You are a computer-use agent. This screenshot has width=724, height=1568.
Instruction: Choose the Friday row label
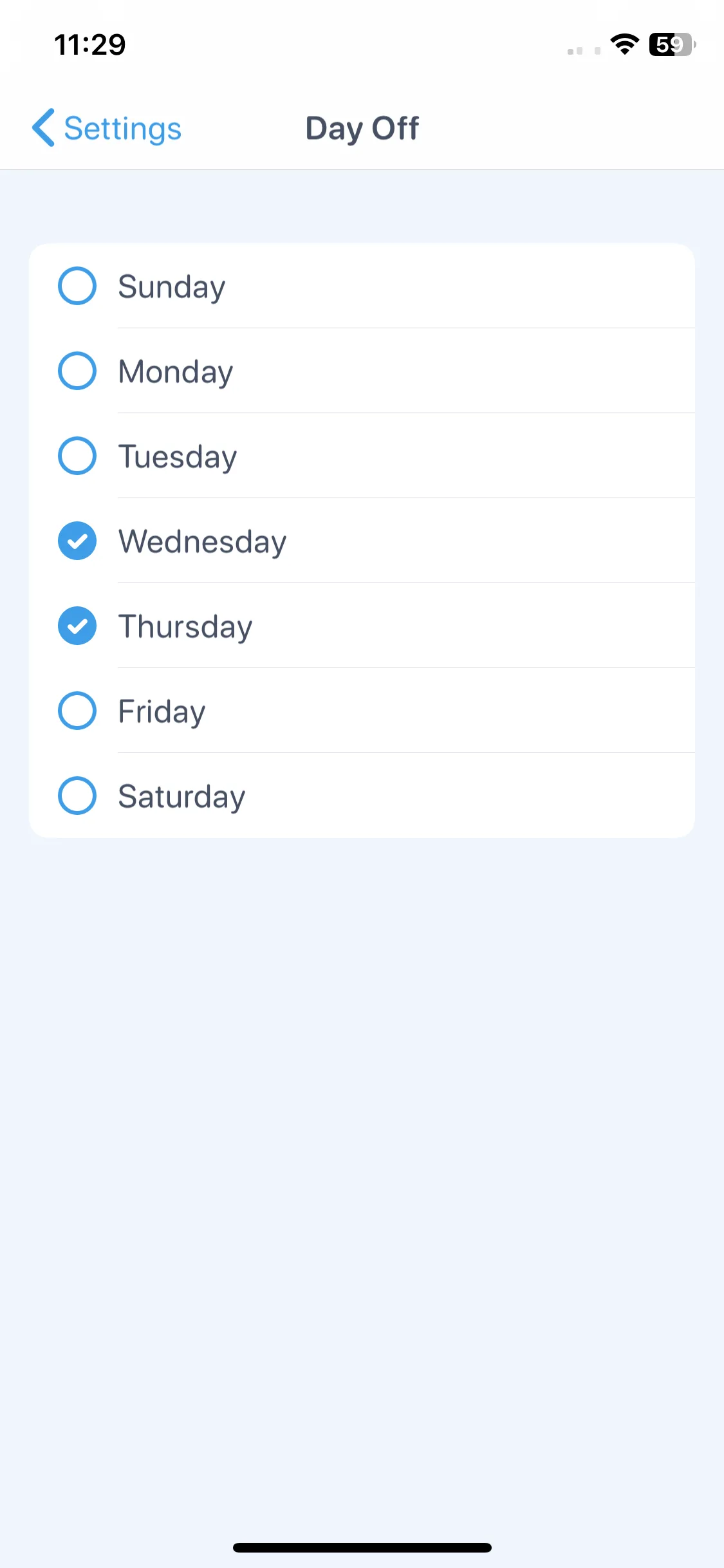tap(162, 711)
